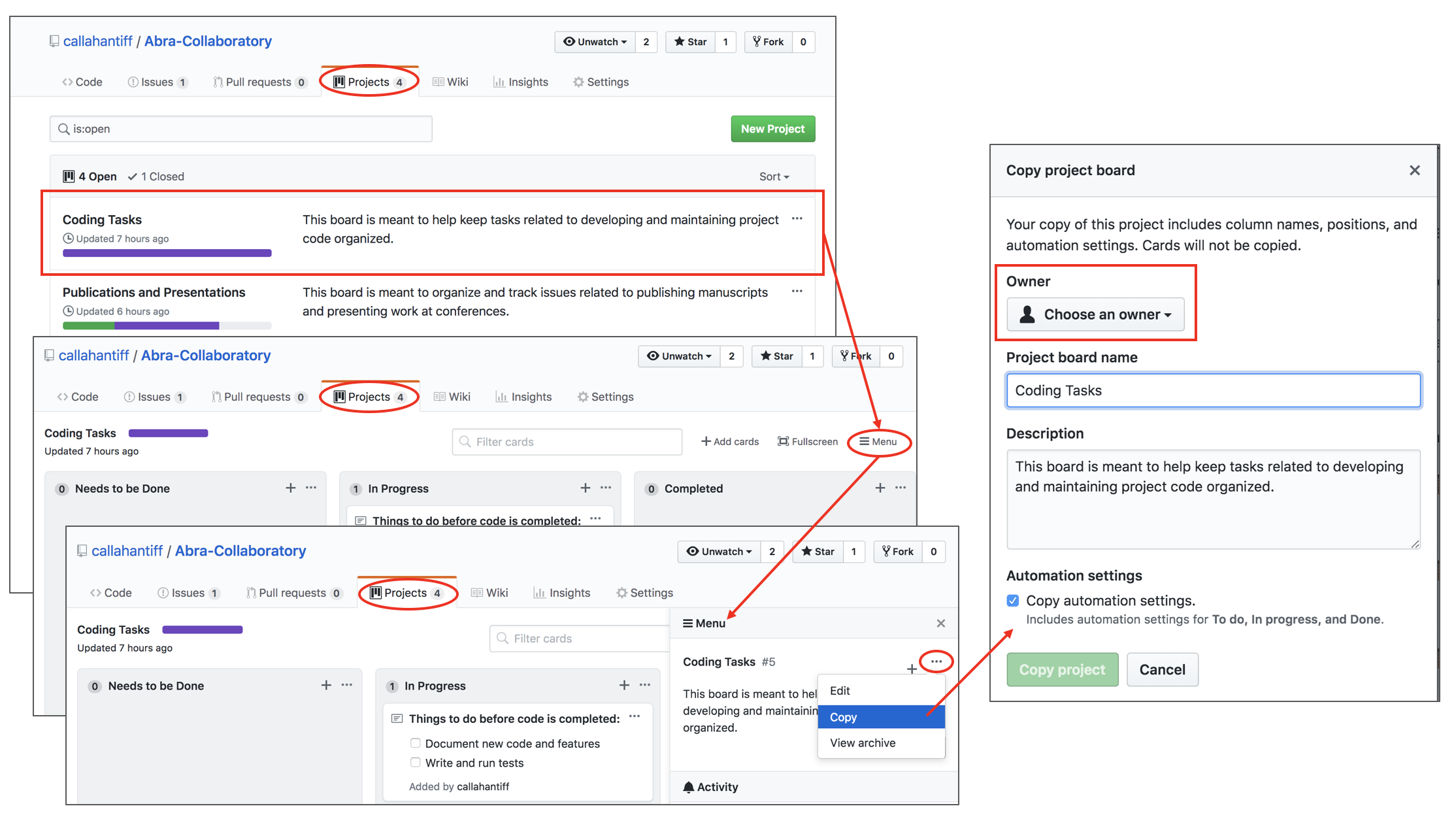Screen dimensions: 1456x821
Task: Close the Copy project board dialog
Action: pyautogui.click(x=1414, y=171)
